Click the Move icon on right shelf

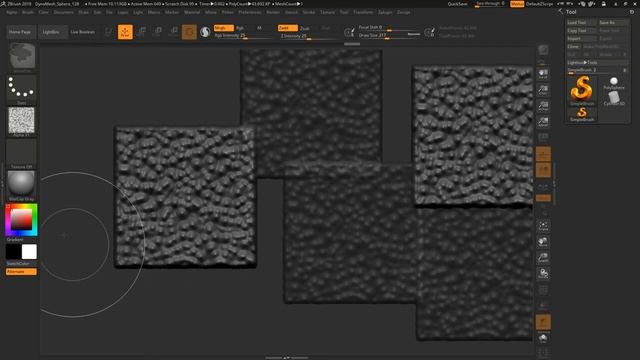(x=543, y=242)
